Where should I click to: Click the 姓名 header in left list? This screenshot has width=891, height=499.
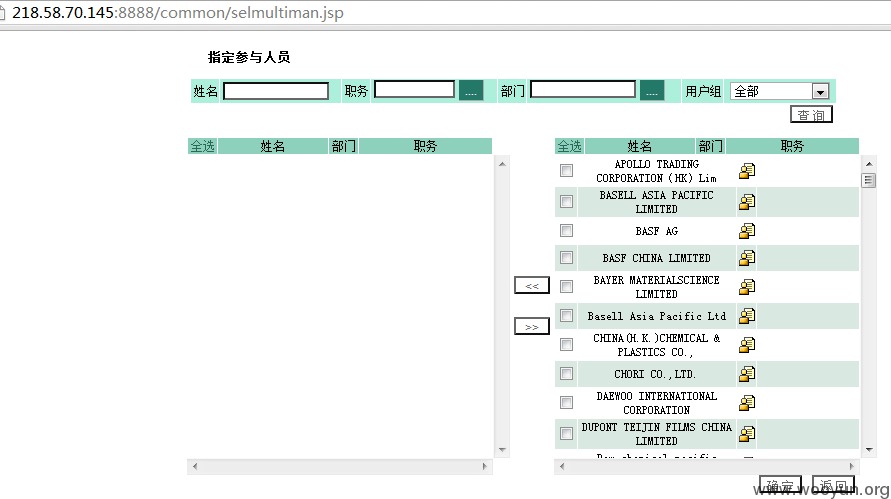(x=272, y=146)
